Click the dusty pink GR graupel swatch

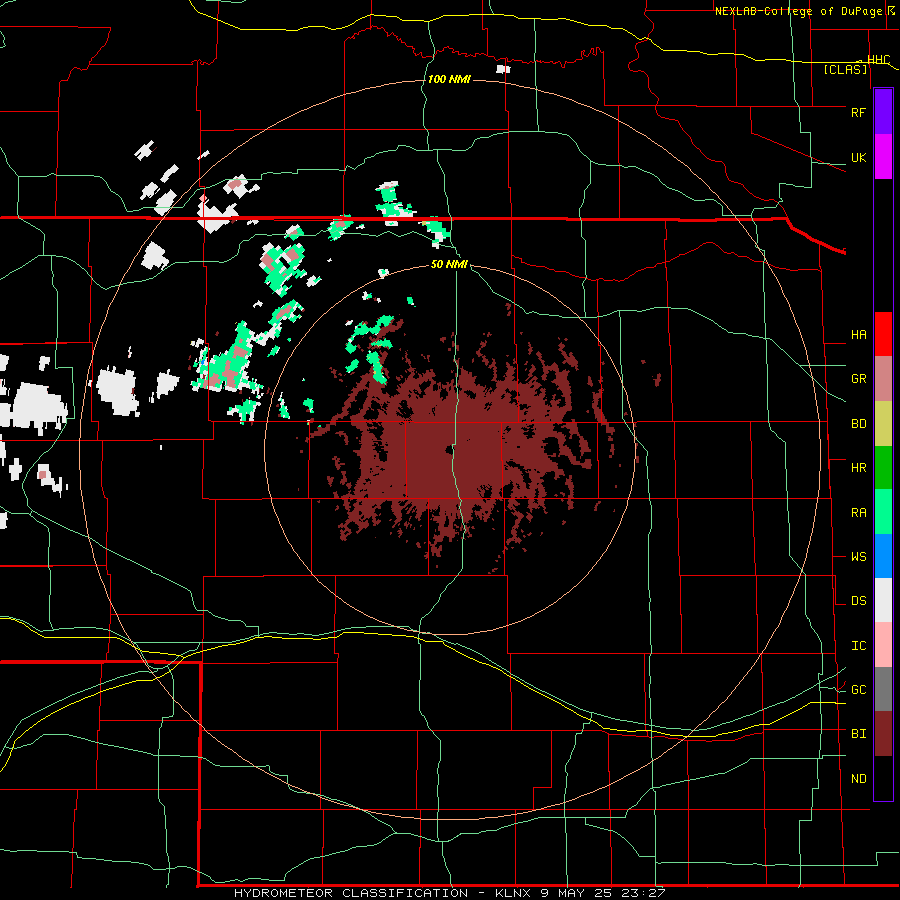[883, 379]
